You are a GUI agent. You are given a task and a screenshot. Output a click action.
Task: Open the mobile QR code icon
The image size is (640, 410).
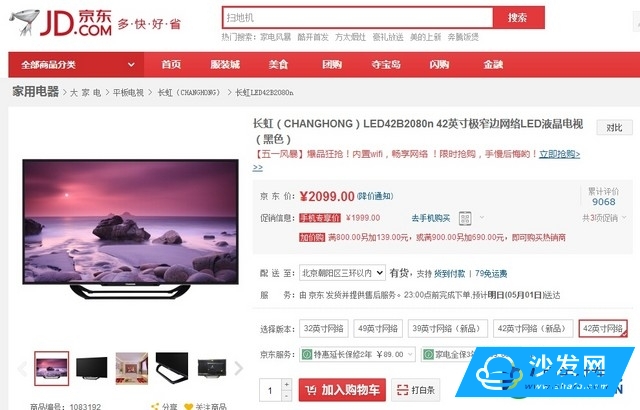(x=465, y=218)
